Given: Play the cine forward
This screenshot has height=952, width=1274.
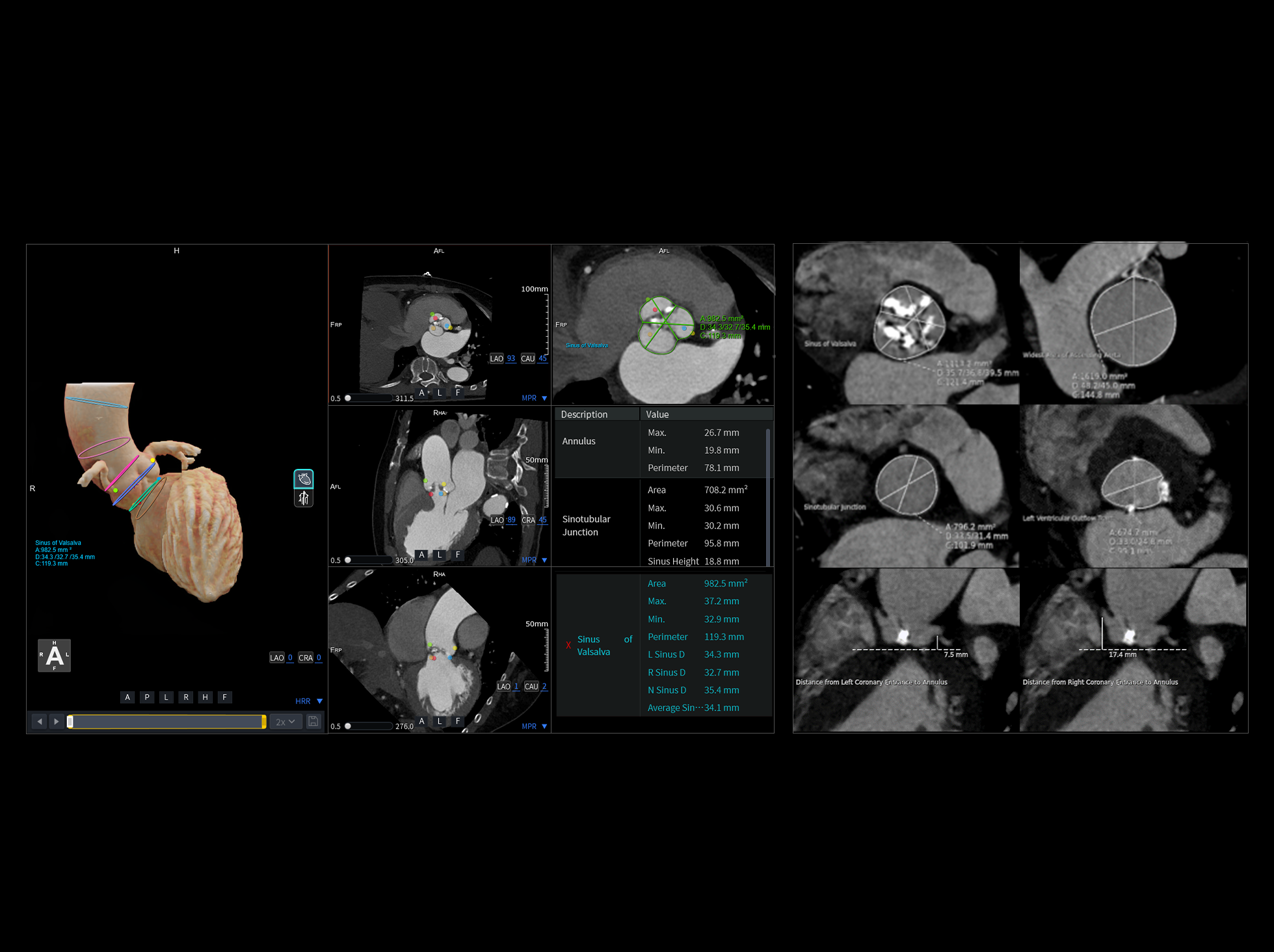Looking at the screenshot, I should (57, 721).
